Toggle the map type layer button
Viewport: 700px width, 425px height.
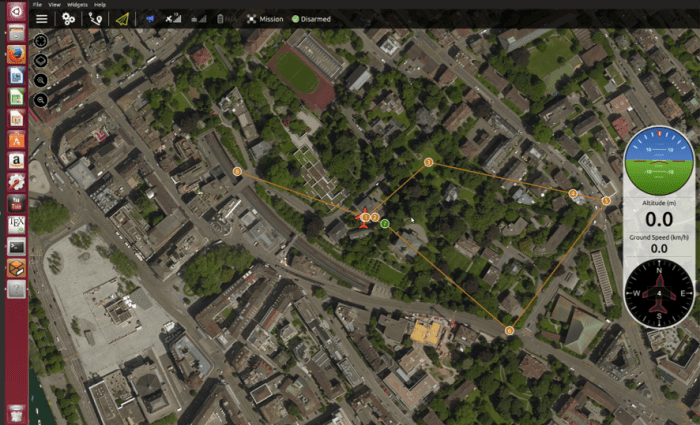(41, 60)
